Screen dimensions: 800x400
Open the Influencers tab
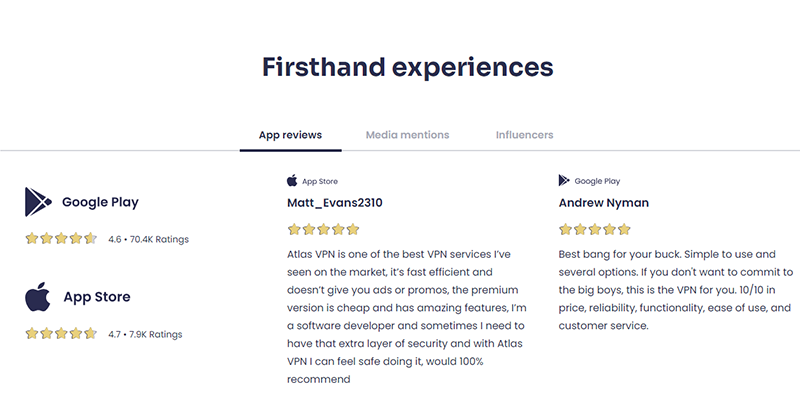point(524,135)
